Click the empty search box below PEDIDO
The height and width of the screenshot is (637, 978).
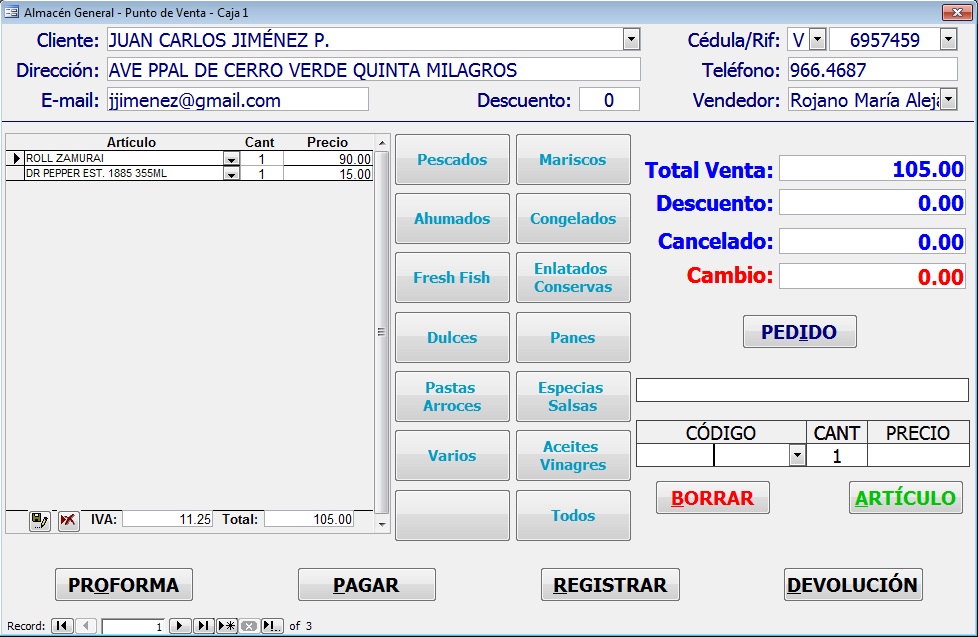(x=802, y=390)
